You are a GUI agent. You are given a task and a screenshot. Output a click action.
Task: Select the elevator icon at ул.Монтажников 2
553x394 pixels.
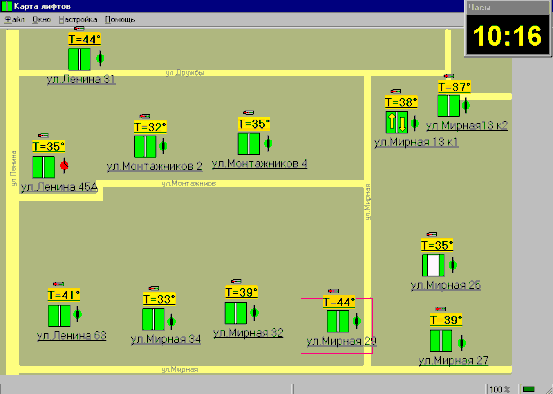(x=145, y=146)
